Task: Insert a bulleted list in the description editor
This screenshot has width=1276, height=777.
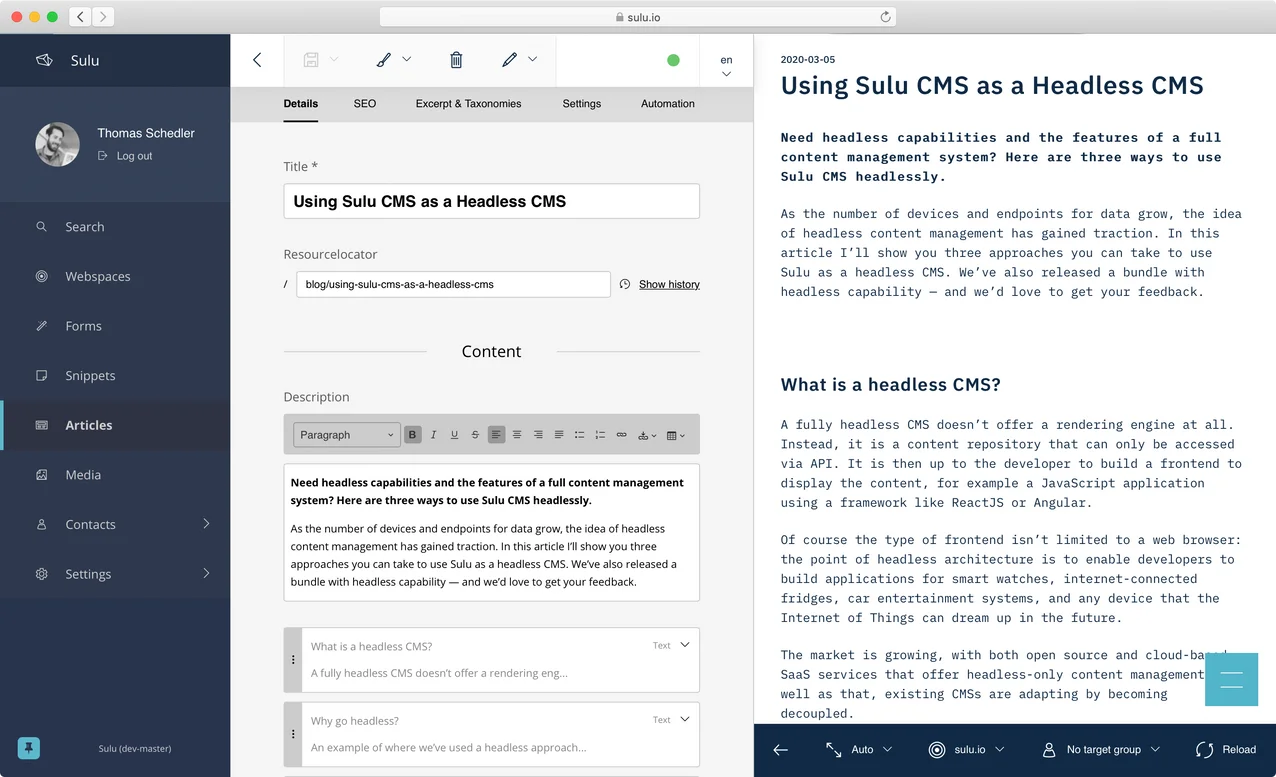Action: (579, 435)
